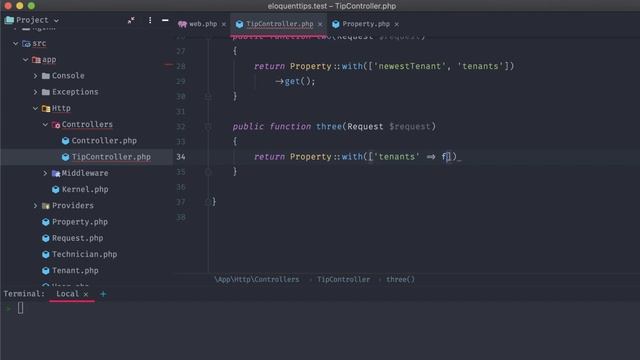Click the Providers folder icon
The image size is (640, 360).
click(x=46, y=206)
